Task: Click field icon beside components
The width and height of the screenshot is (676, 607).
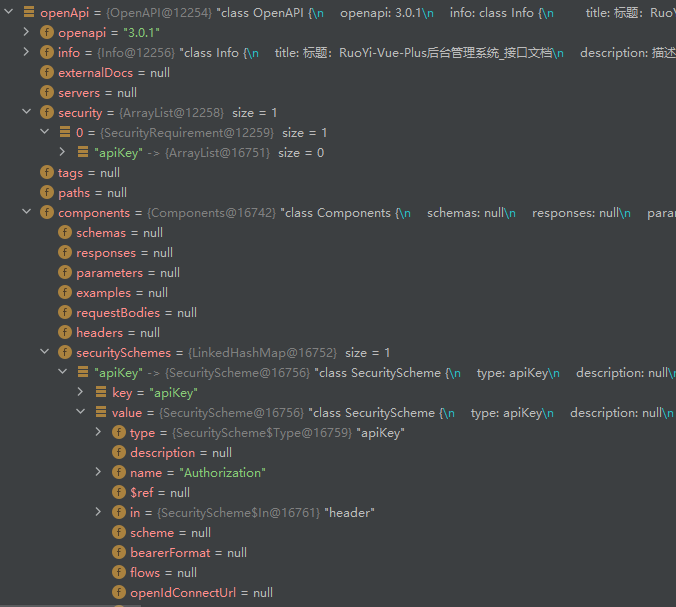Action: 47,213
